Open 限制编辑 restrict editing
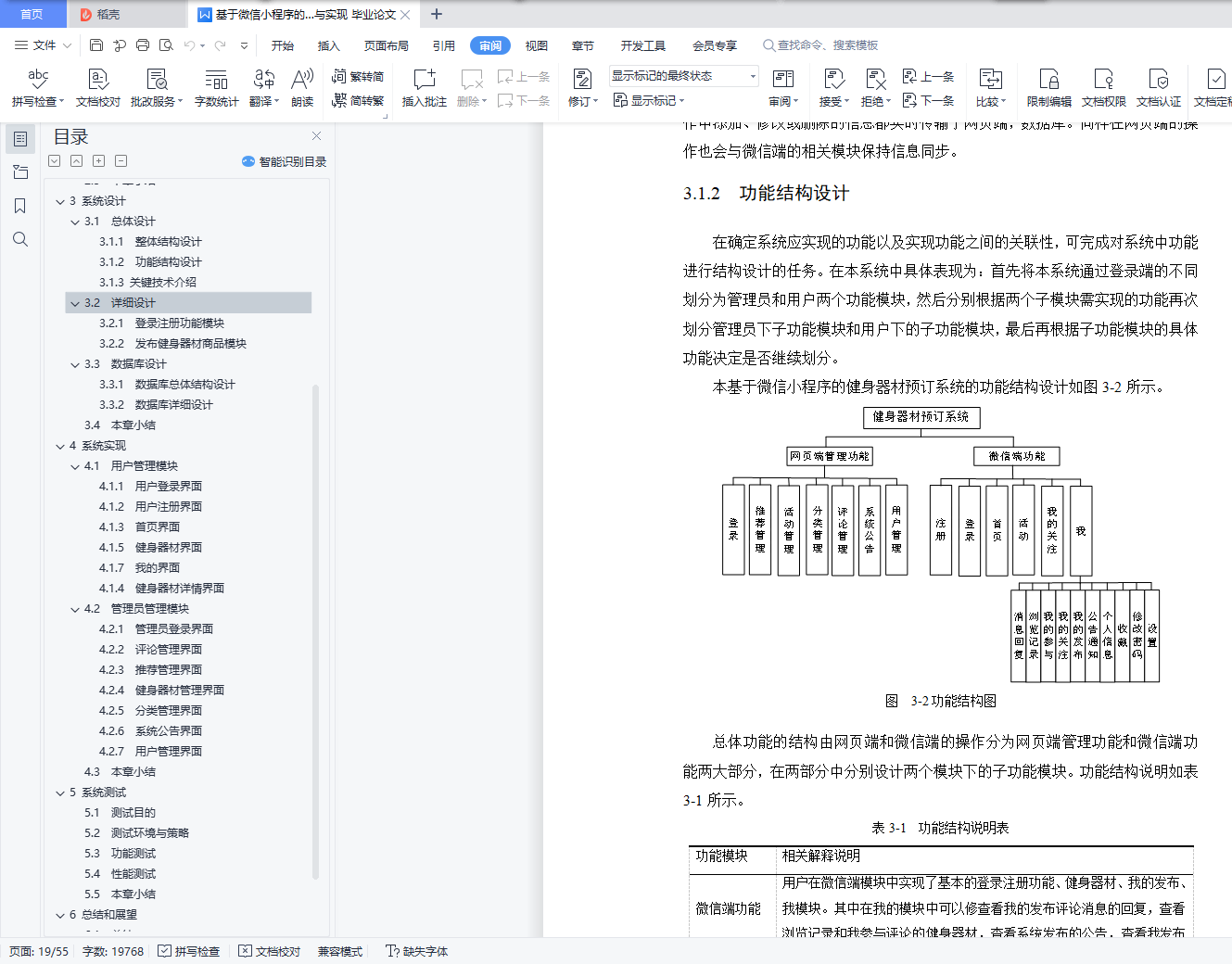Image resolution: width=1232 pixels, height=964 pixels. pyautogui.click(x=1048, y=88)
